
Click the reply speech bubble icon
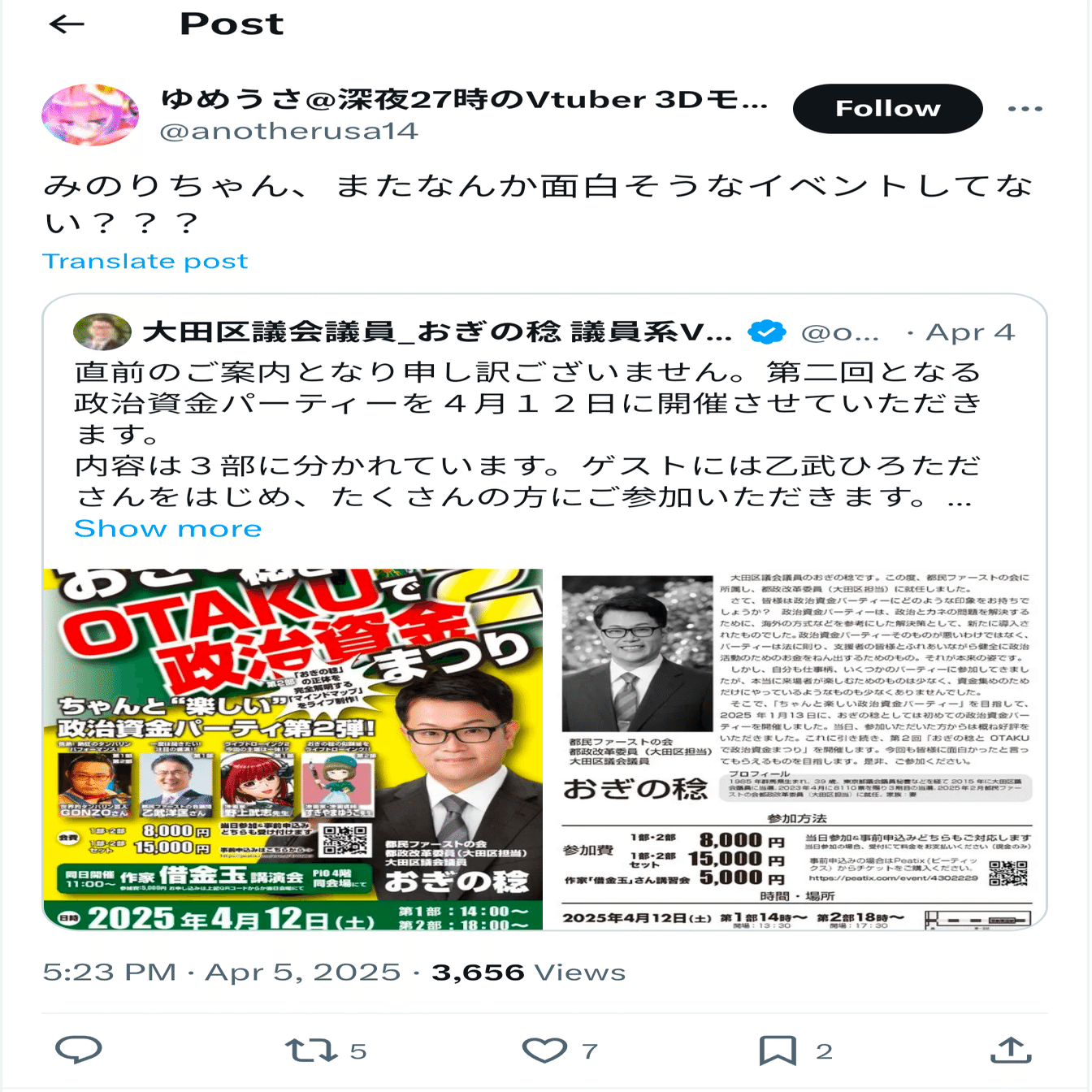pyautogui.click(x=79, y=1050)
